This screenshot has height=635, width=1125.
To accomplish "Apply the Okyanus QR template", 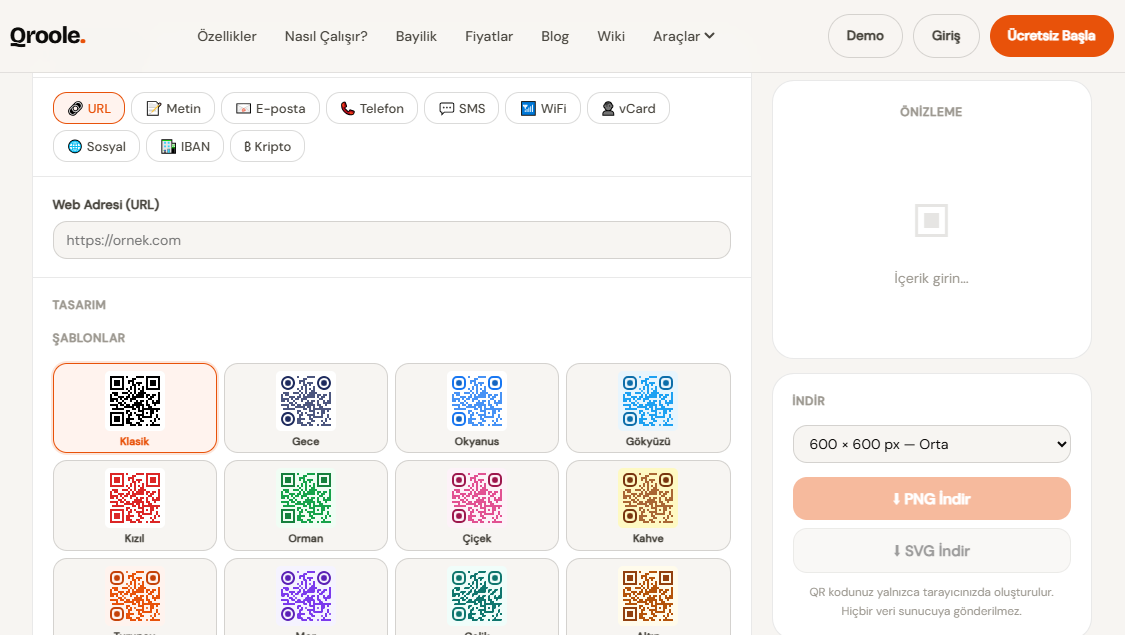I will pyautogui.click(x=476, y=408).
